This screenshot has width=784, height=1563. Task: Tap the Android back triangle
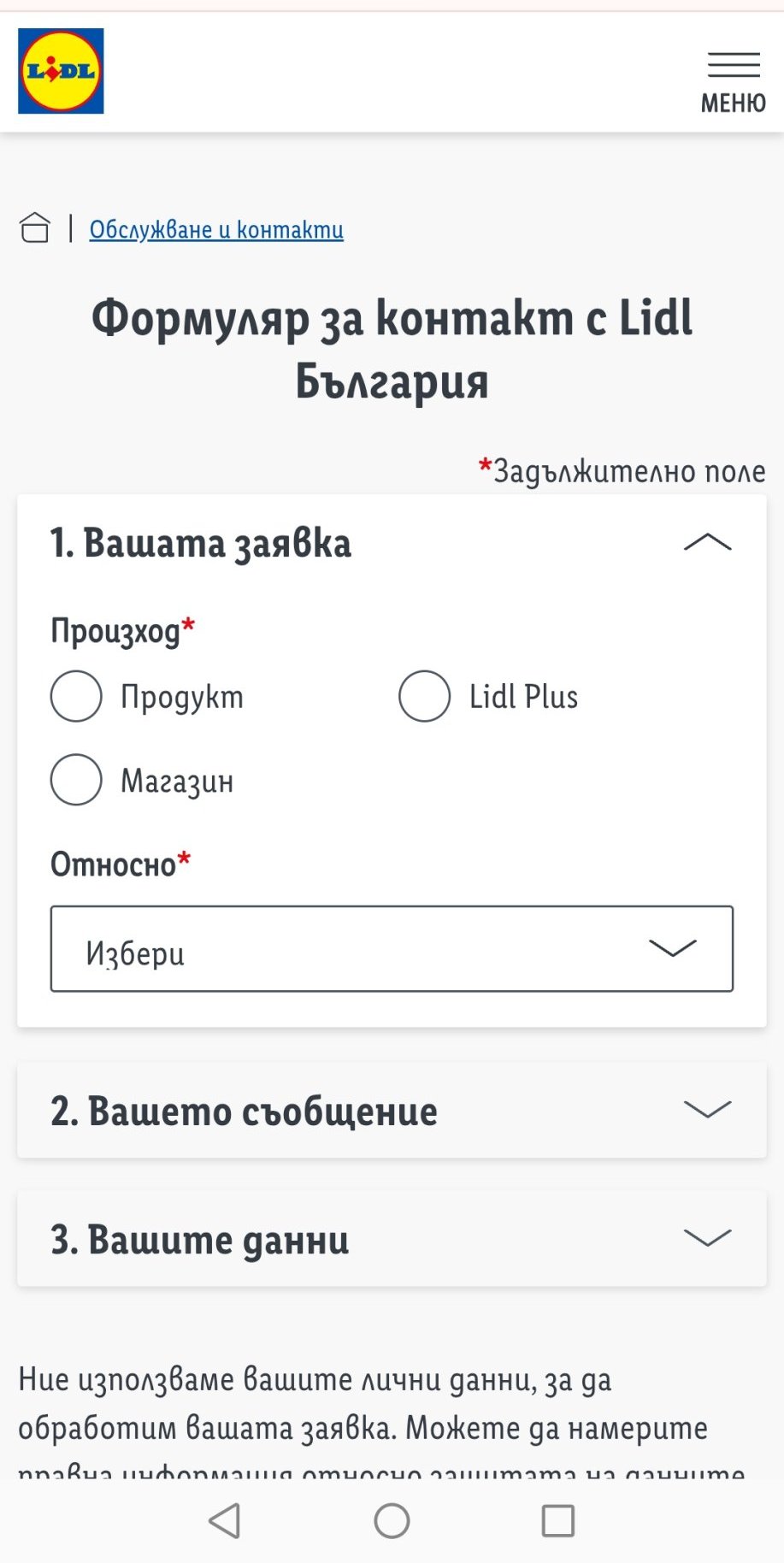point(224,1520)
